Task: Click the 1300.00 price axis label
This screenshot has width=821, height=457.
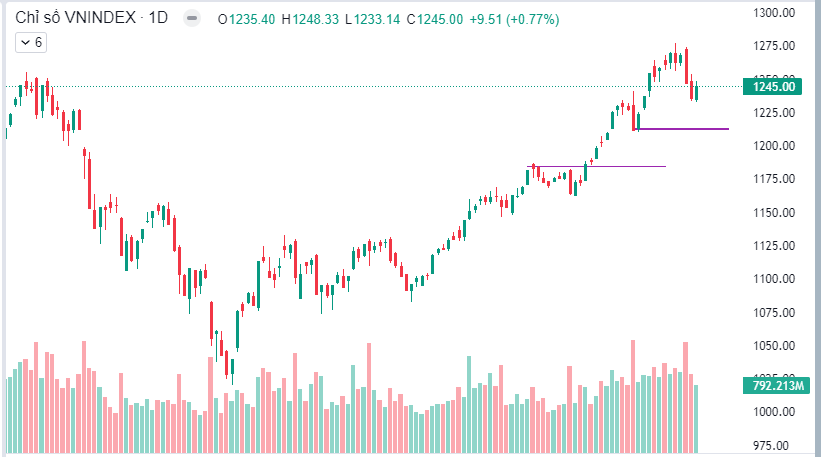Action: pyautogui.click(x=773, y=13)
